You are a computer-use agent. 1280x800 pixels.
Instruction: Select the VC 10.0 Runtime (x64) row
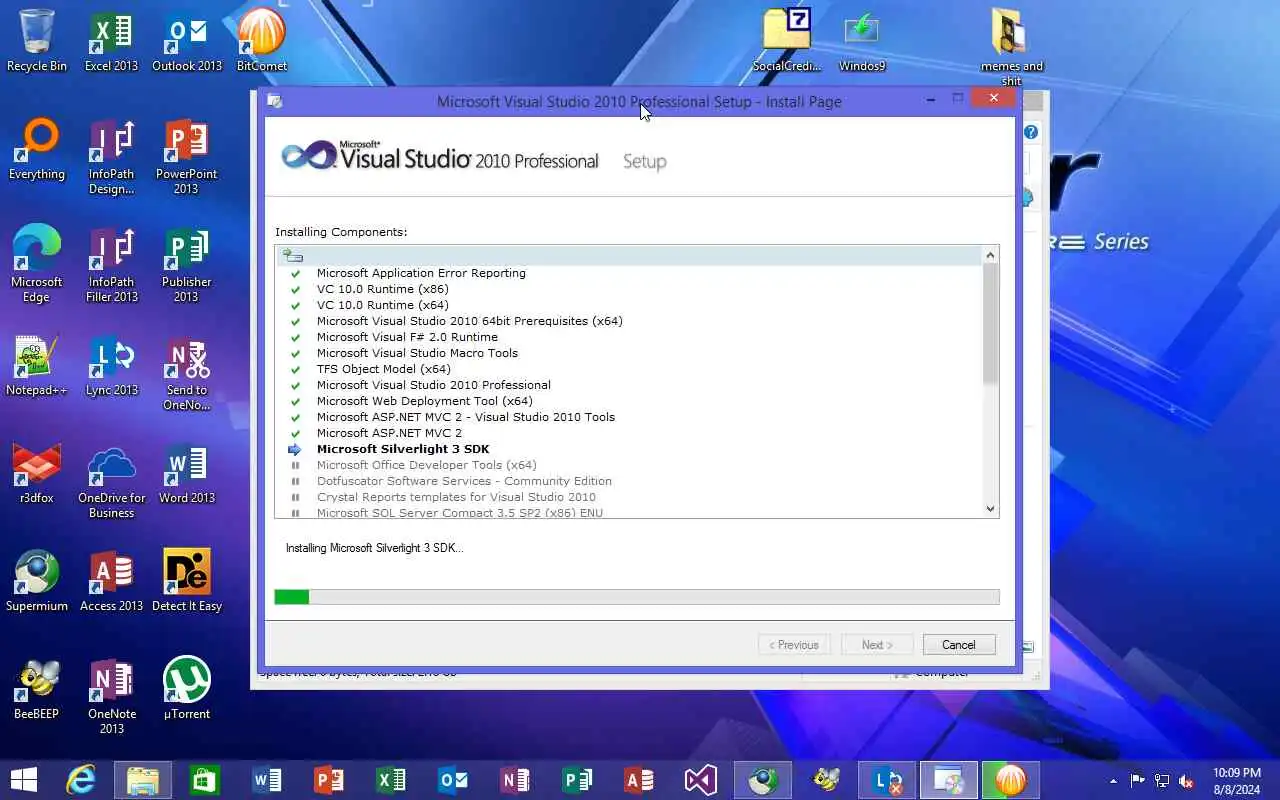click(382, 305)
